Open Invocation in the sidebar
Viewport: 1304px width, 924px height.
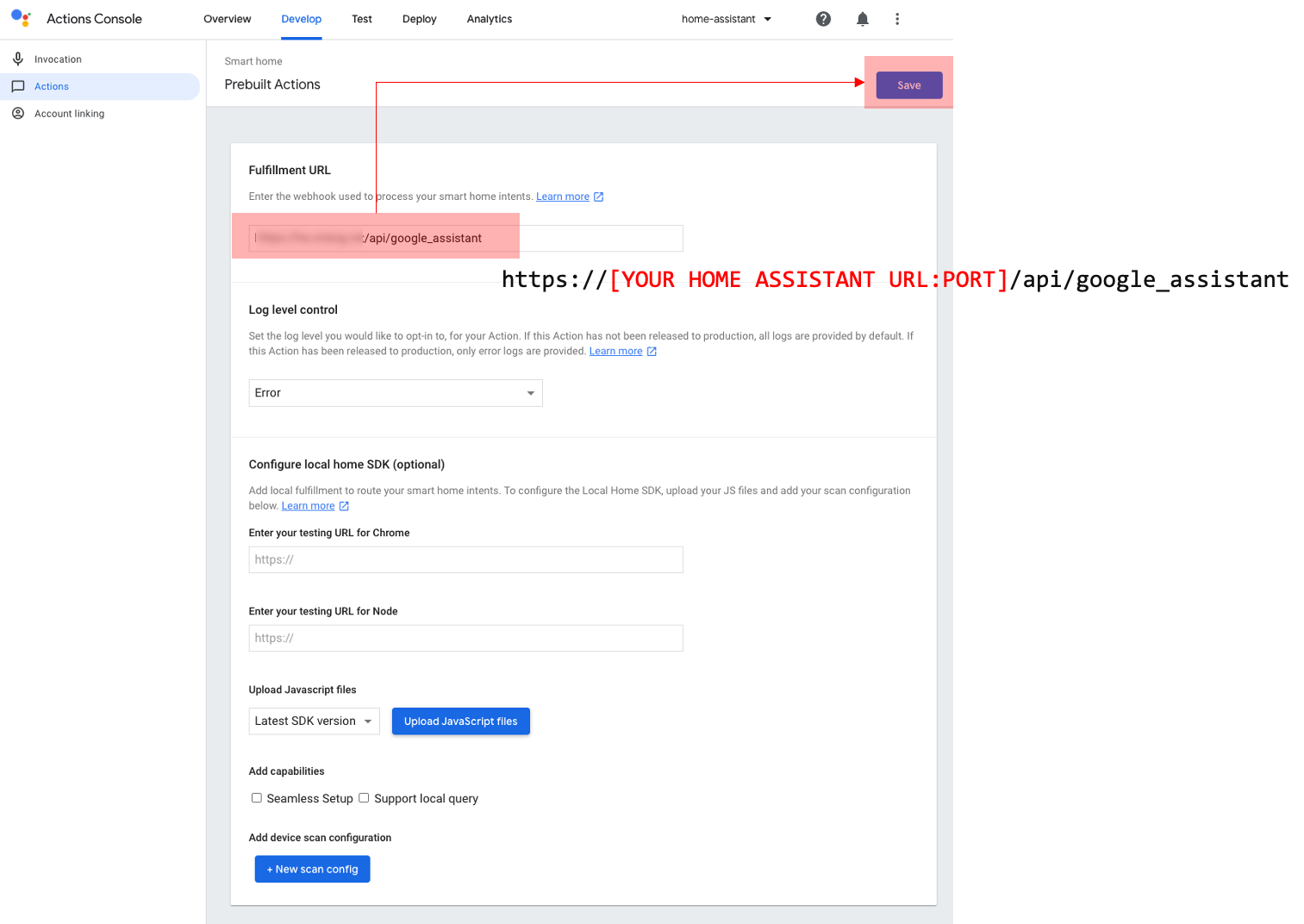100,59
